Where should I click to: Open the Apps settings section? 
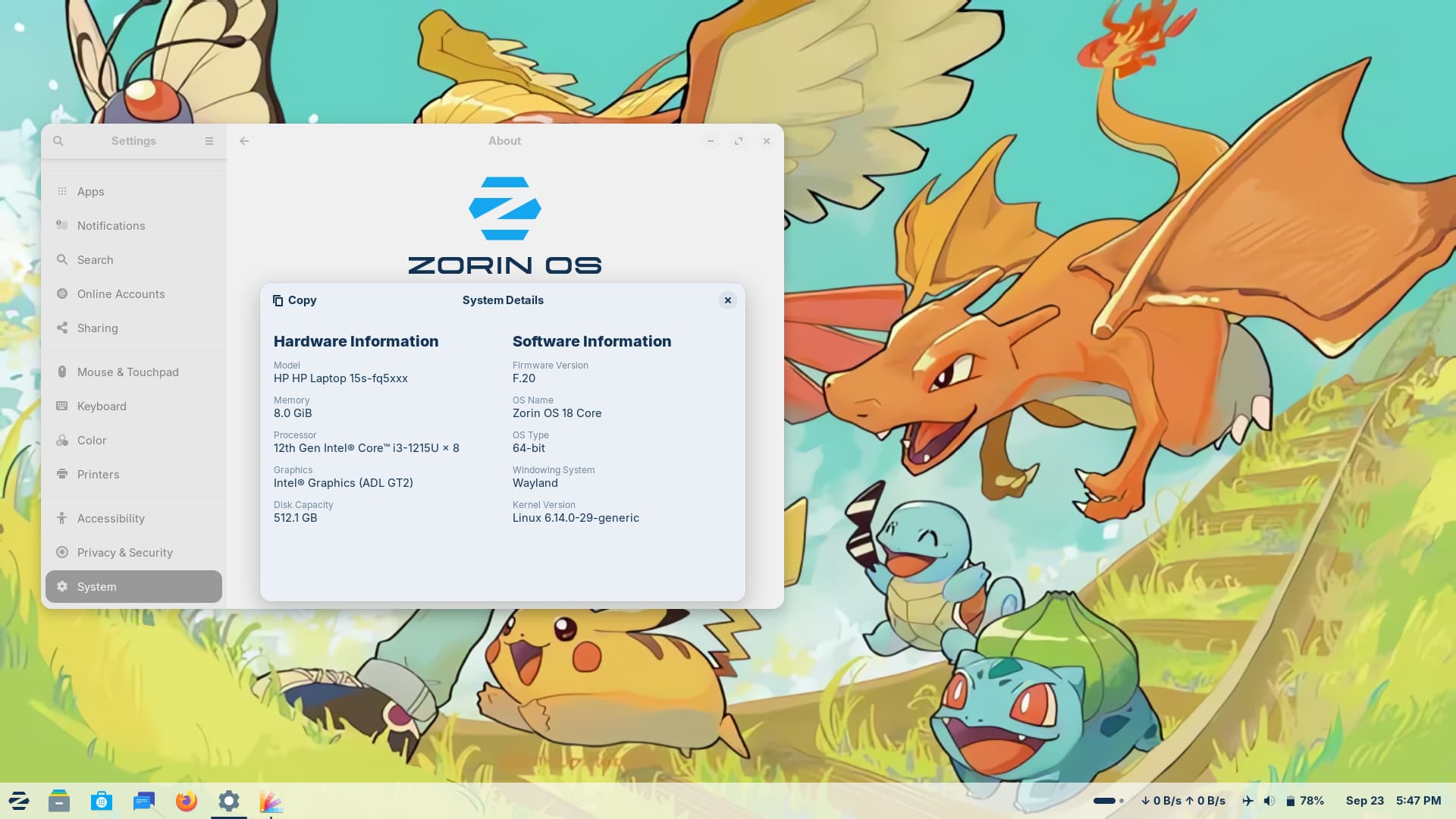tap(91, 192)
